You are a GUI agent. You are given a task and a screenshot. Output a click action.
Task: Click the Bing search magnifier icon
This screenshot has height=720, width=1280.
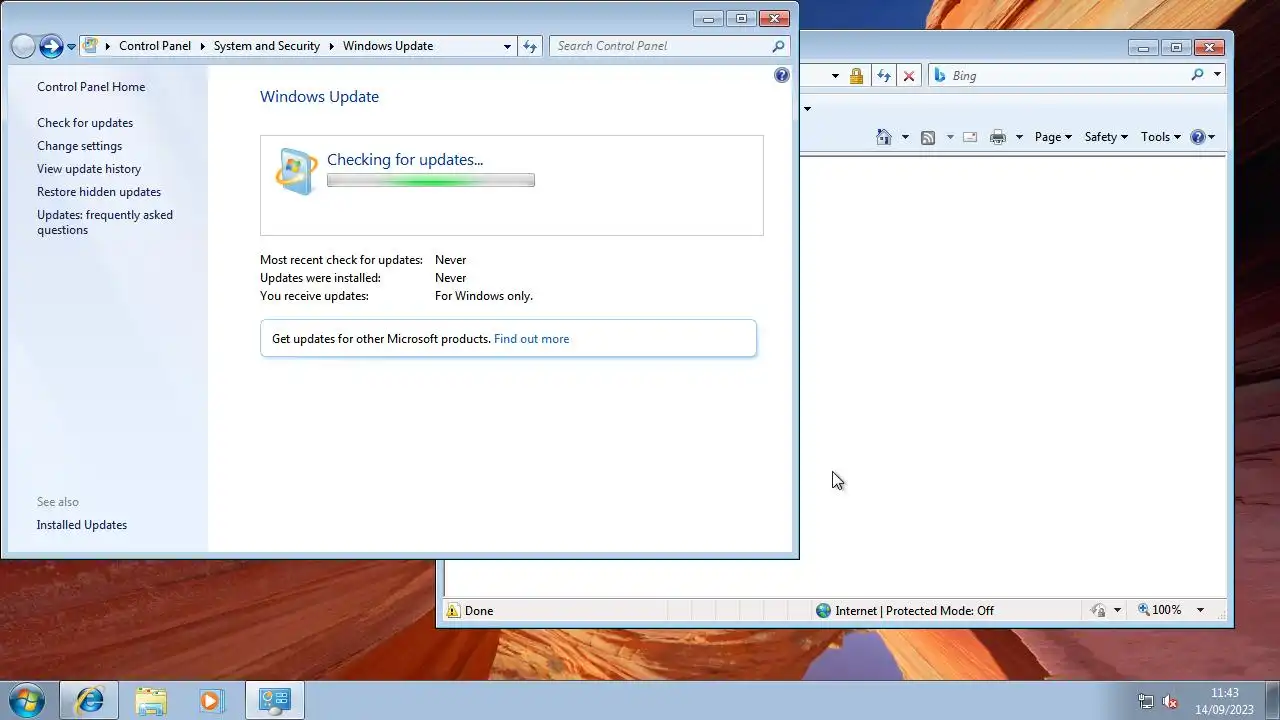pos(1197,75)
